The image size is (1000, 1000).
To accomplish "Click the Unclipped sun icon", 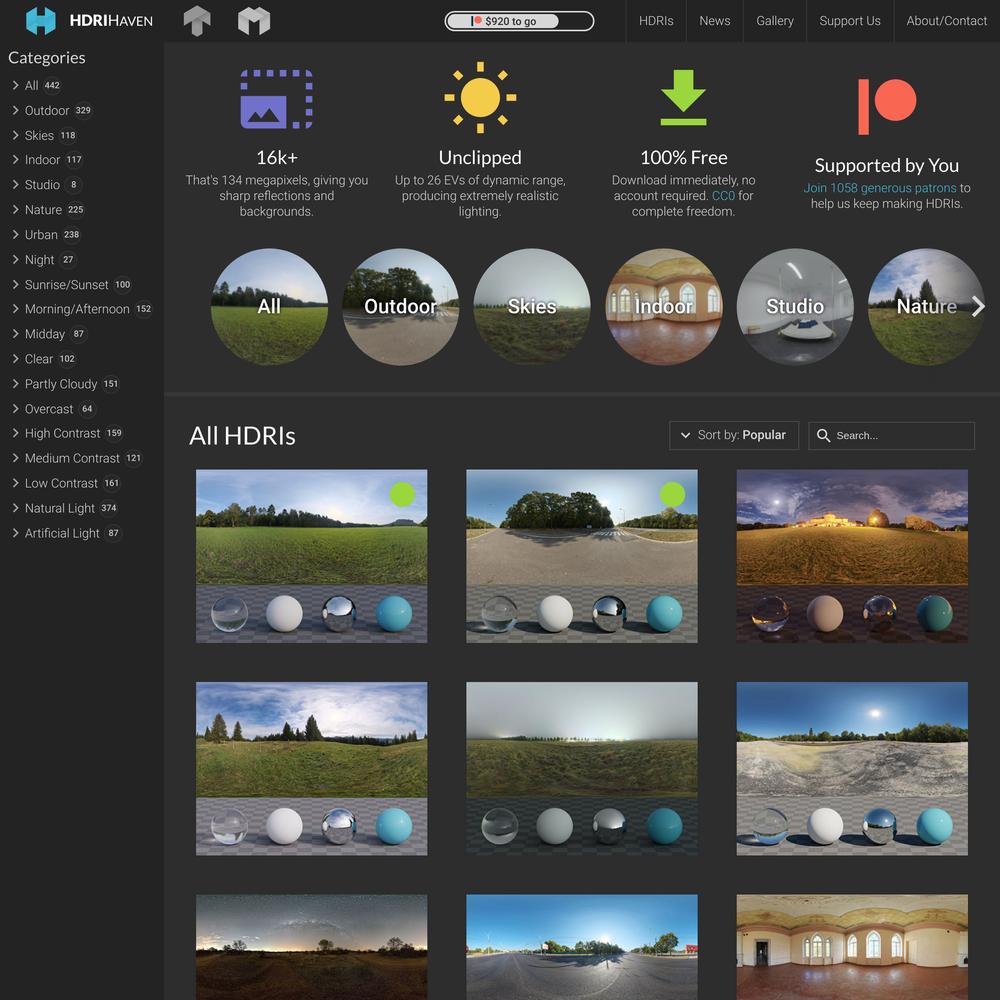I will (480, 98).
